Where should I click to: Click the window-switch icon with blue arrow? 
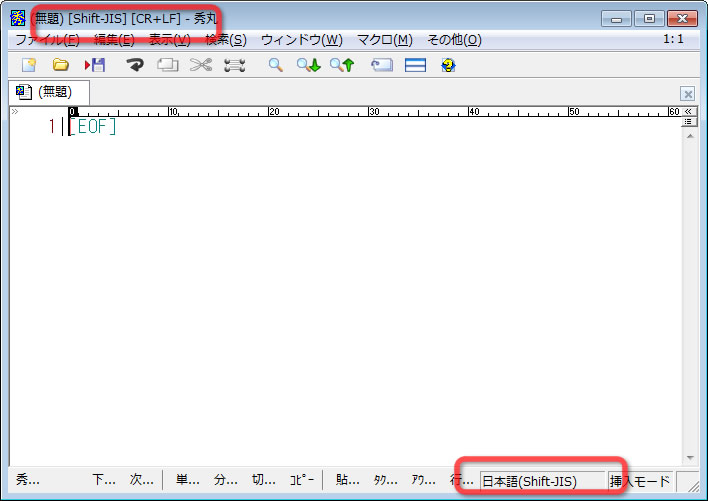click(382, 65)
